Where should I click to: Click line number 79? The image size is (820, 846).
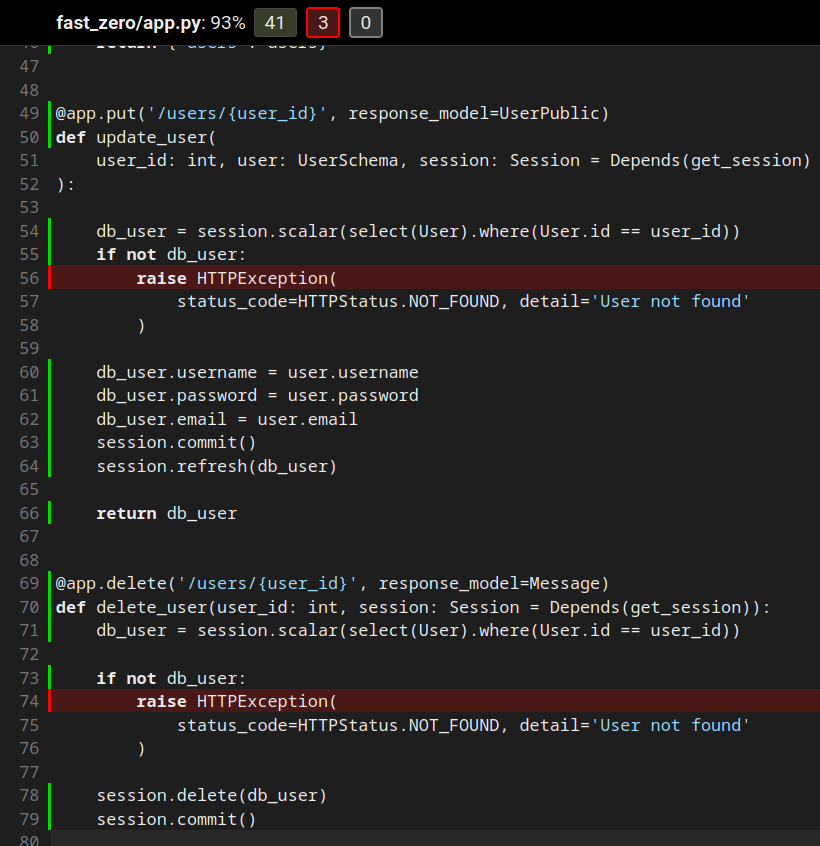28,820
